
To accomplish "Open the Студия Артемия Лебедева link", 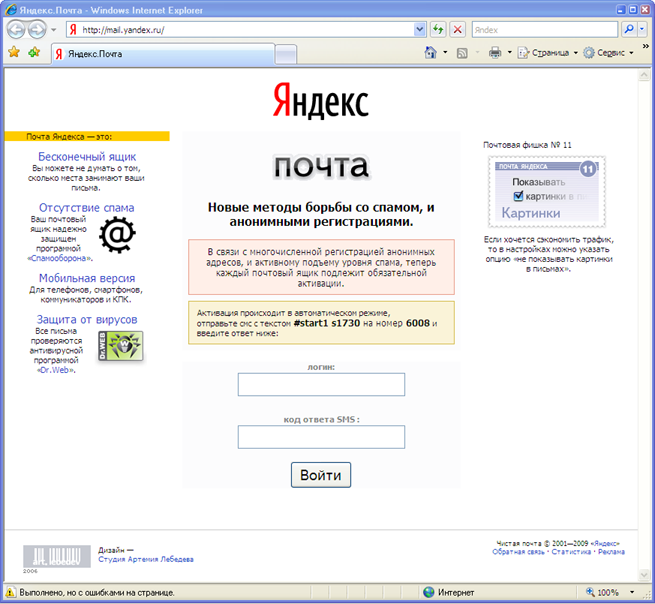I will click(146, 559).
